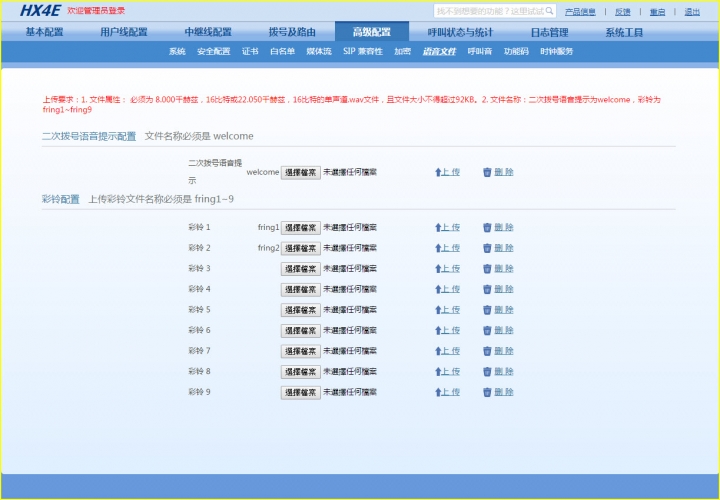720x500 pixels.
Task: Choose file for 彩铃 2 fring2
Action: (301, 248)
